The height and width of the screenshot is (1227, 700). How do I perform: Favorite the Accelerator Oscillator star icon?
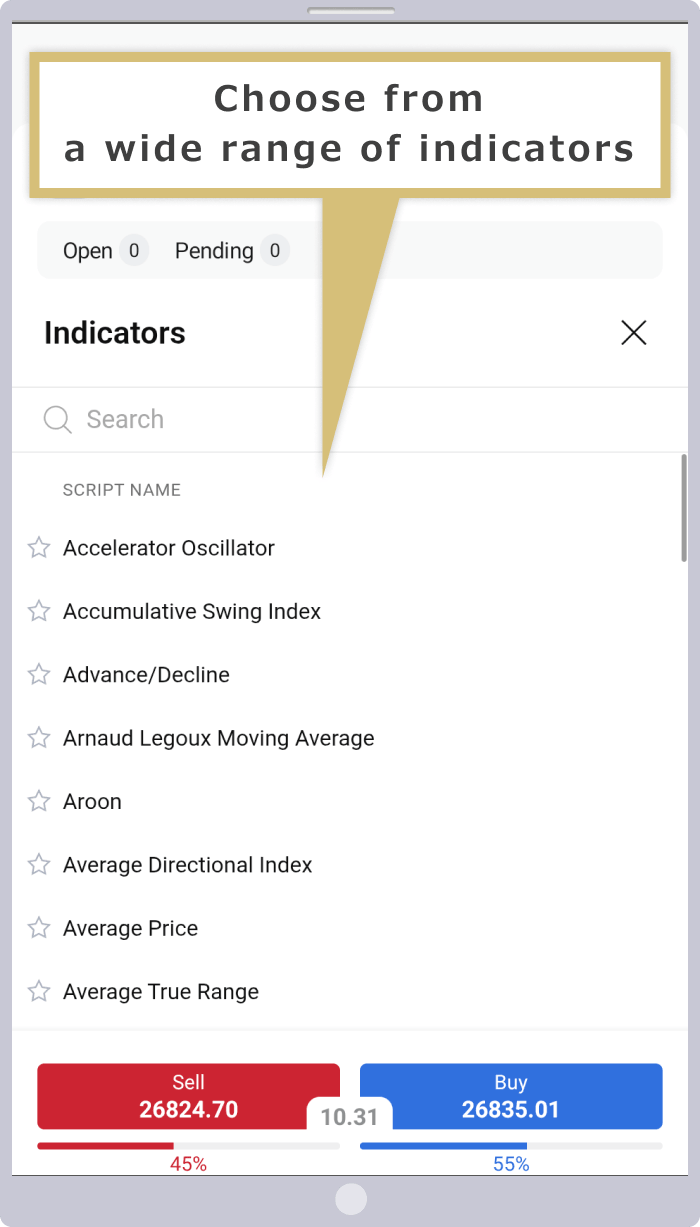(39, 547)
